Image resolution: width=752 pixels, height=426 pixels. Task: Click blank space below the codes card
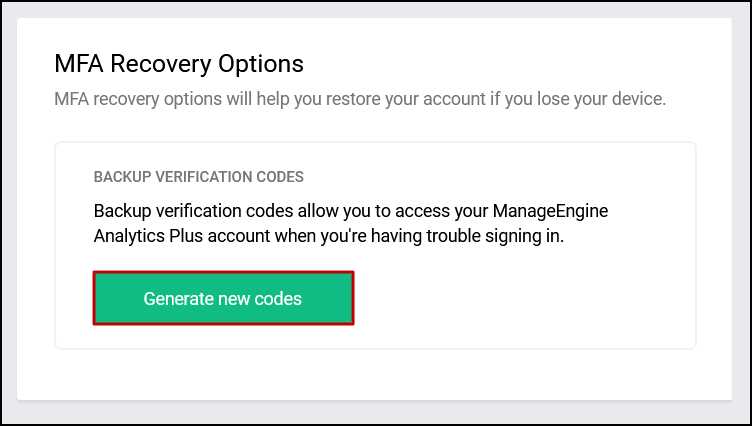(x=375, y=374)
